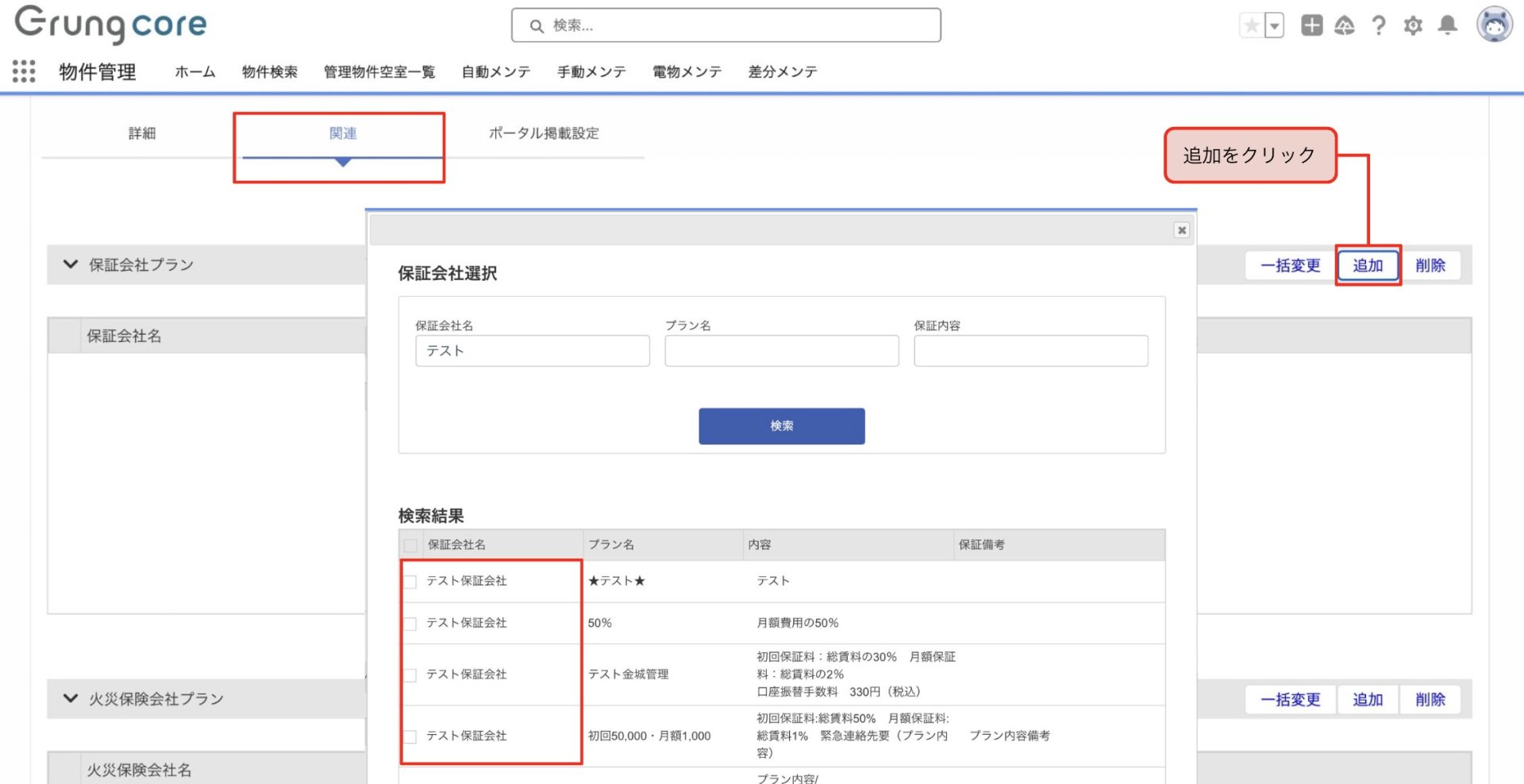Screen dimensions: 1524x784
Task: Click 追加 in 保証会社プラン section
Action: [1367, 265]
